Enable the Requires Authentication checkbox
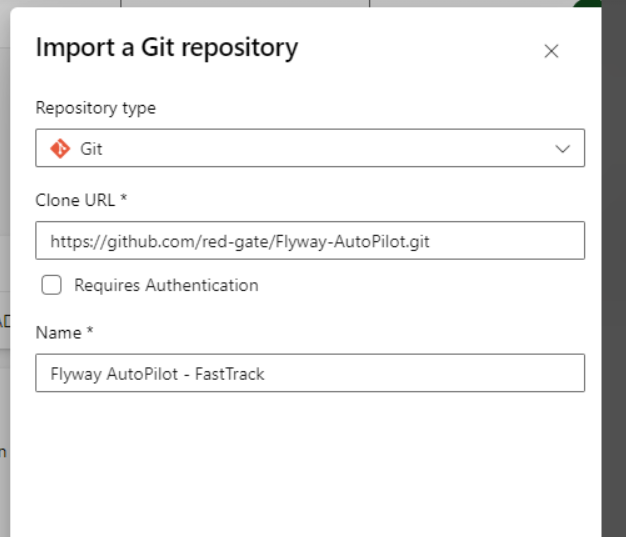 point(51,285)
